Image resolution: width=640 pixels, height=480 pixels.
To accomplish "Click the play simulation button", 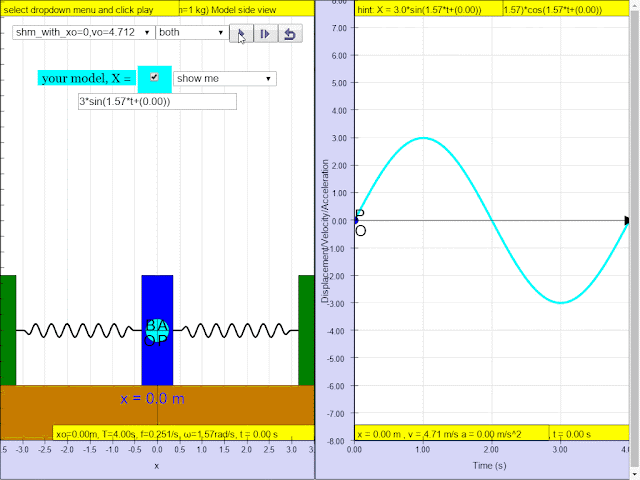I will click(x=241, y=33).
